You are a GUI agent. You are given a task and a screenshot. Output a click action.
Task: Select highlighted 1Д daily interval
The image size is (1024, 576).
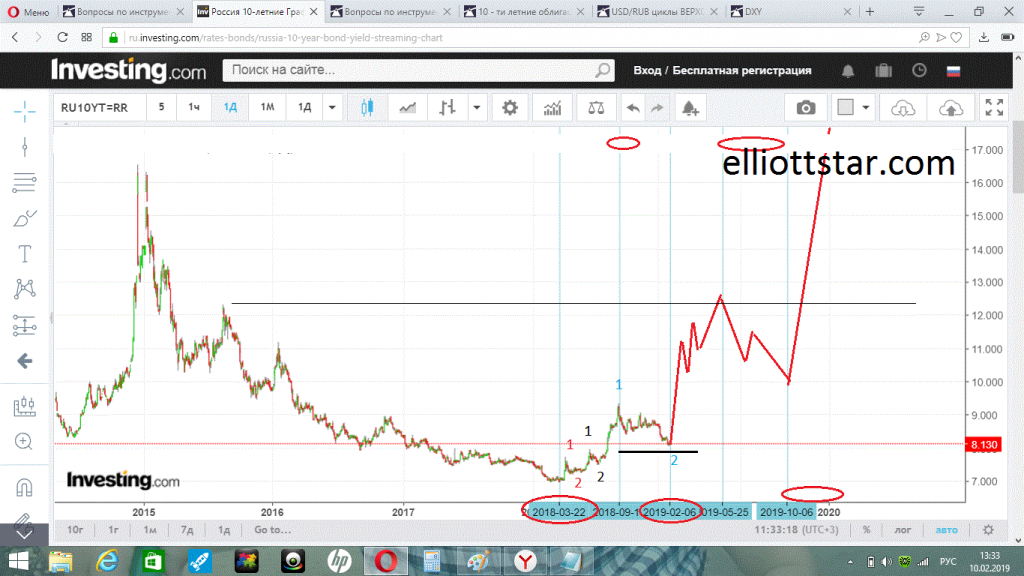pos(231,107)
